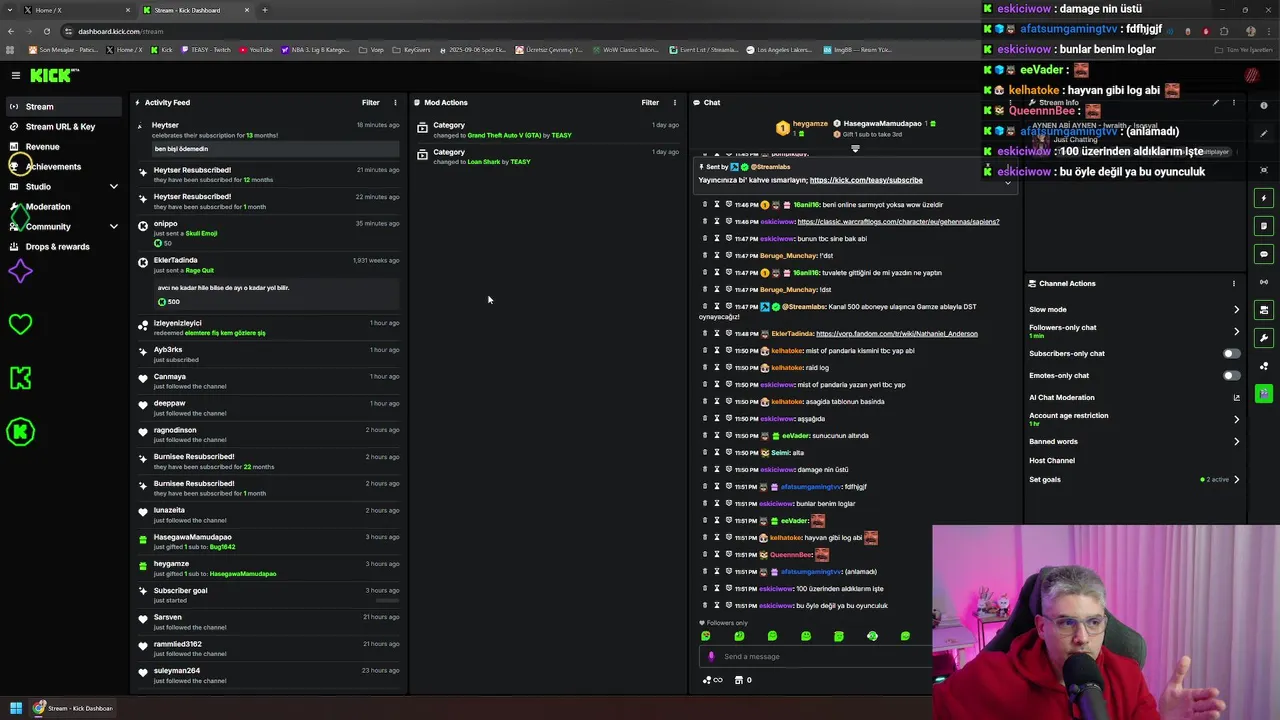Click AI Chat Moderation row
The width and height of the screenshot is (1280, 720).
1134,397
